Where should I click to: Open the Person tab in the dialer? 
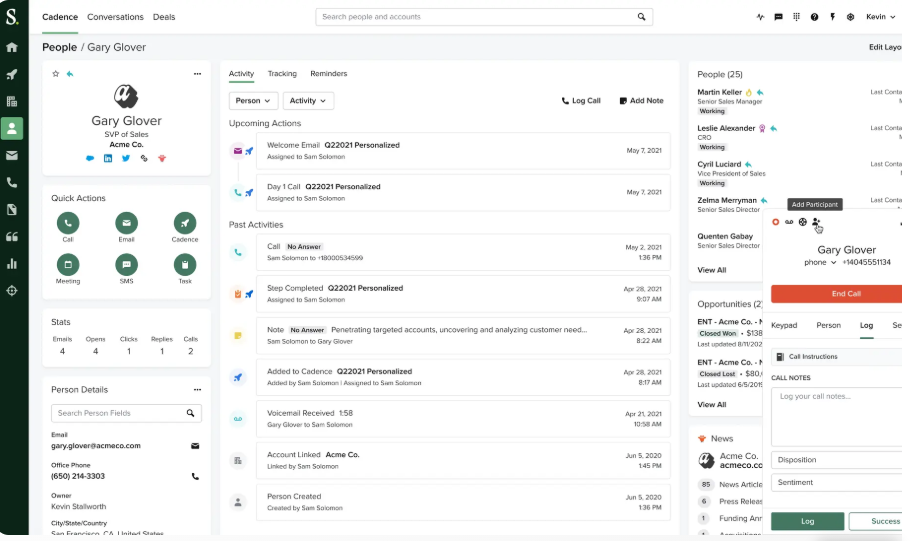(x=828, y=325)
